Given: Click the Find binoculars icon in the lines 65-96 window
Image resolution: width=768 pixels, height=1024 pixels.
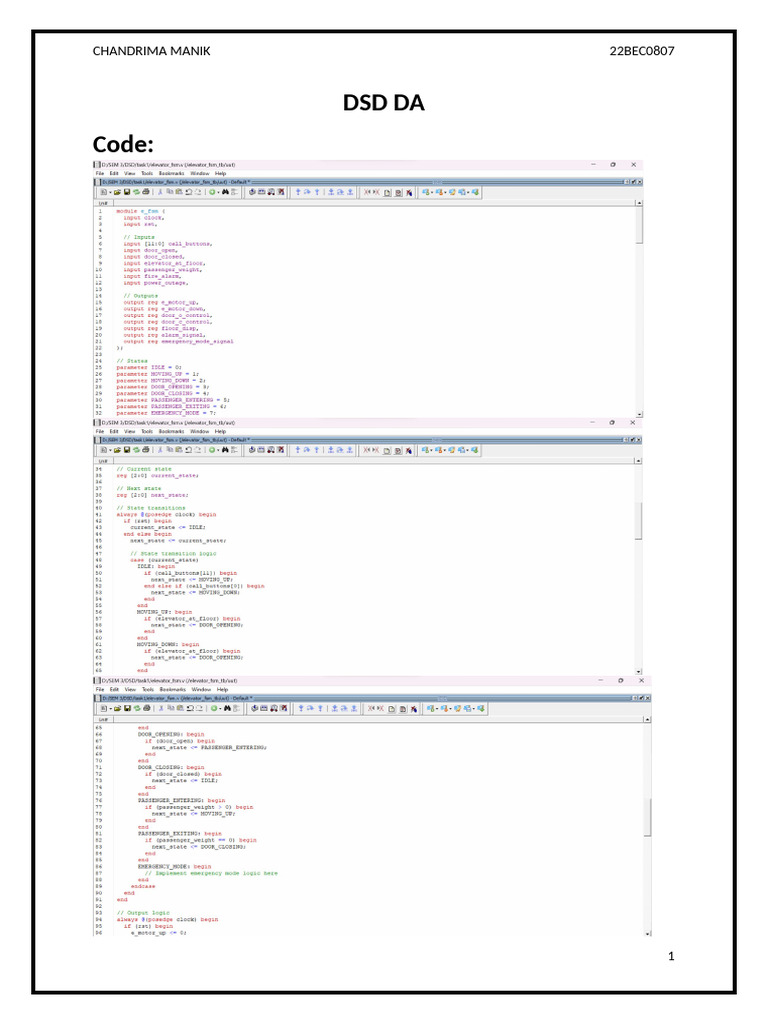Looking at the screenshot, I should pos(227,709).
